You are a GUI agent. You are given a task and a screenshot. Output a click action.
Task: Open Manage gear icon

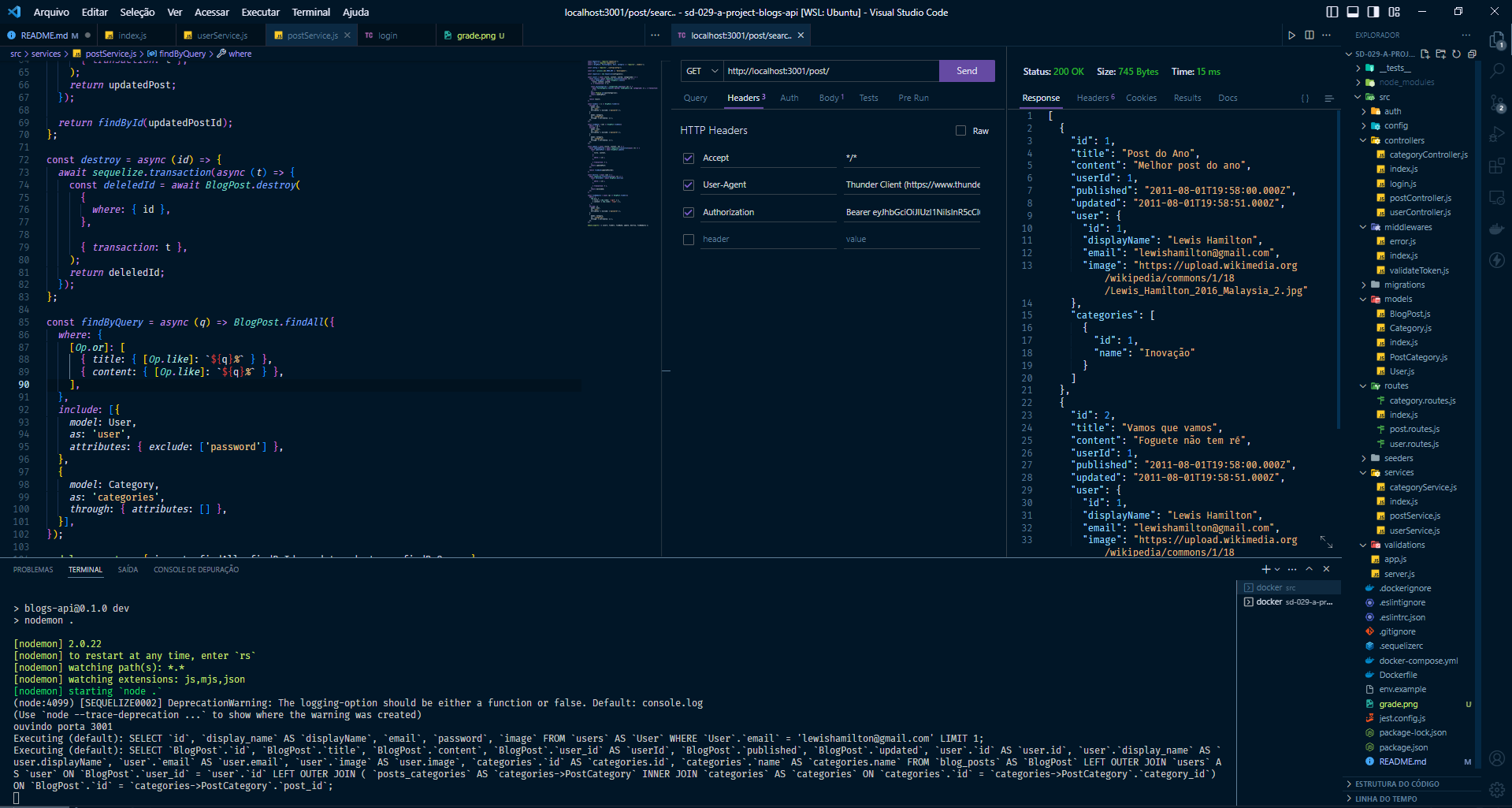pyautogui.click(x=1497, y=789)
